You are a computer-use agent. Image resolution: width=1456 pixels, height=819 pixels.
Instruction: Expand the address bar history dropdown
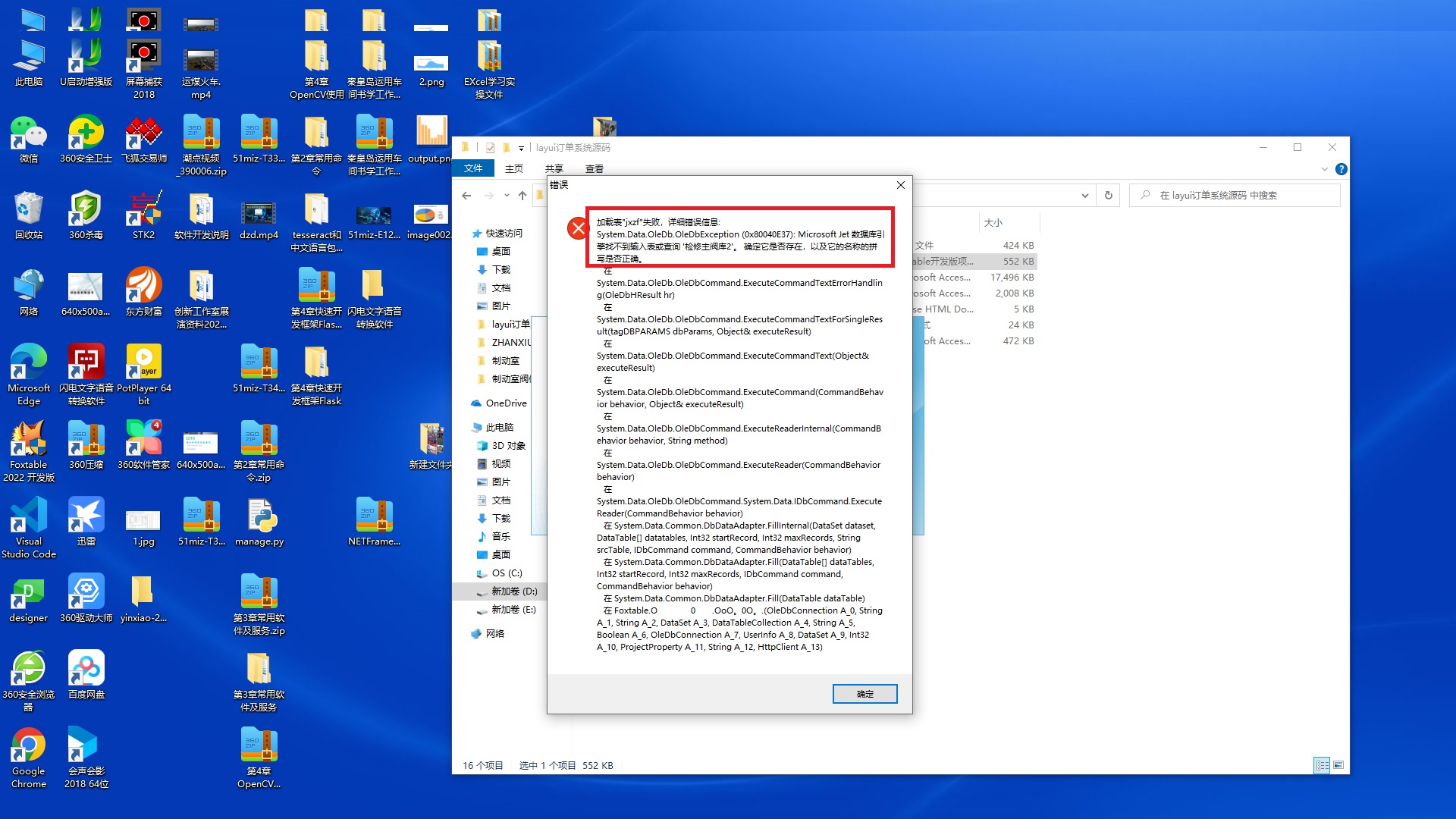pos(1085,196)
